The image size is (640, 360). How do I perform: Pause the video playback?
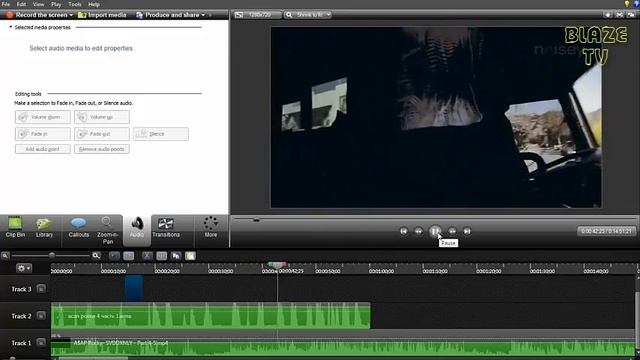(x=435, y=231)
